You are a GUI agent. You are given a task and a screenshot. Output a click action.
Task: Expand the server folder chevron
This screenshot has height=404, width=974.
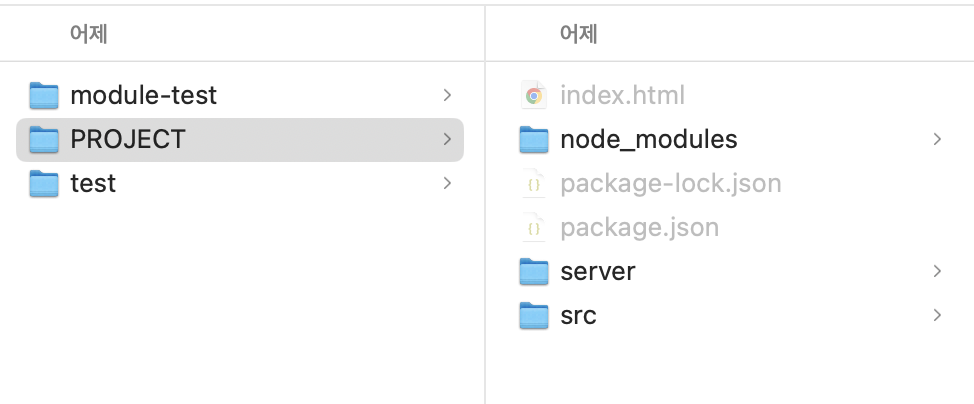click(937, 272)
